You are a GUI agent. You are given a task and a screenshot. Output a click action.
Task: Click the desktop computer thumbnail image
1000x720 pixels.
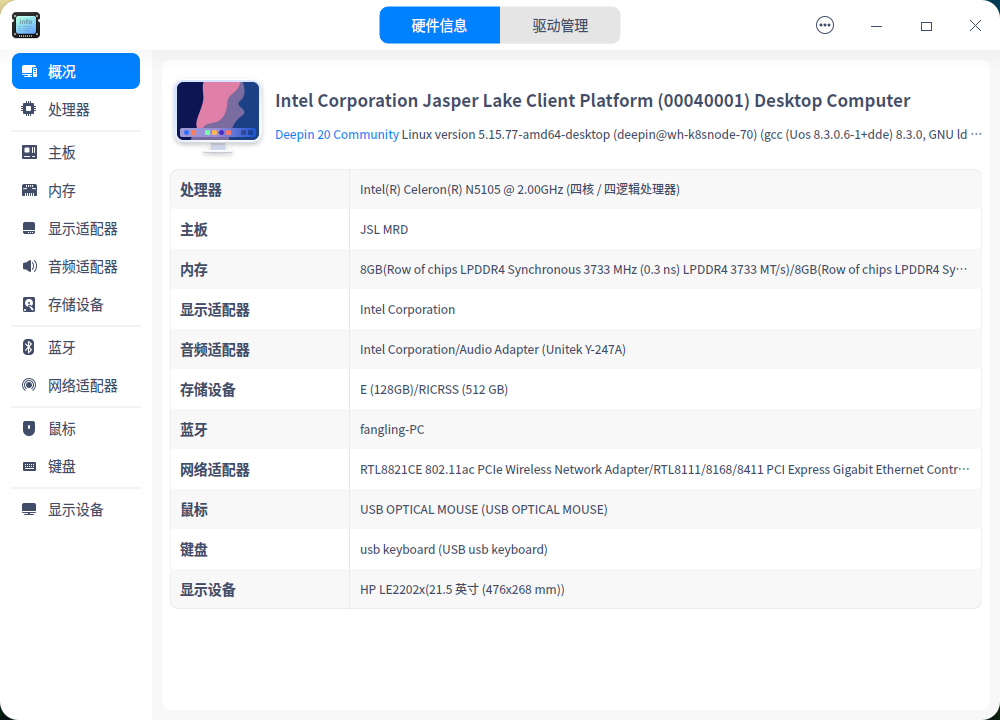coord(218,117)
